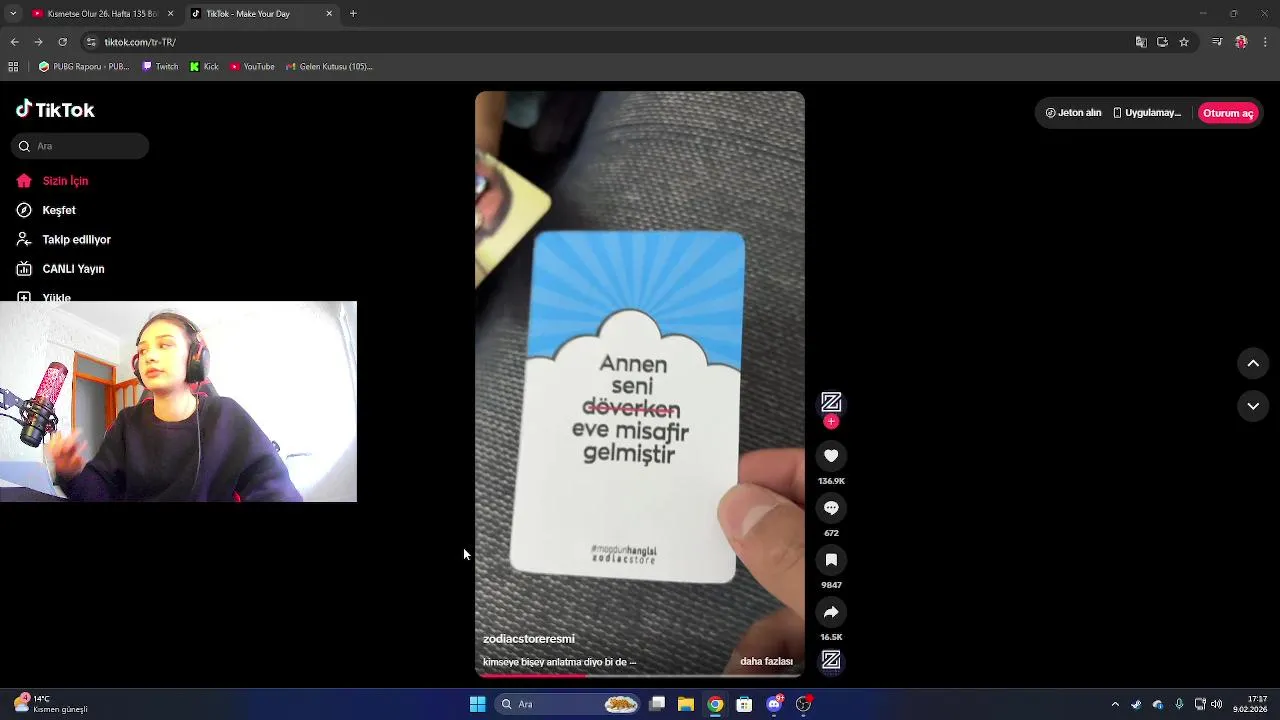Open the Google Translate icon in address bar
Image resolution: width=1280 pixels, height=720 pixels.
(x=1141, y=42)
